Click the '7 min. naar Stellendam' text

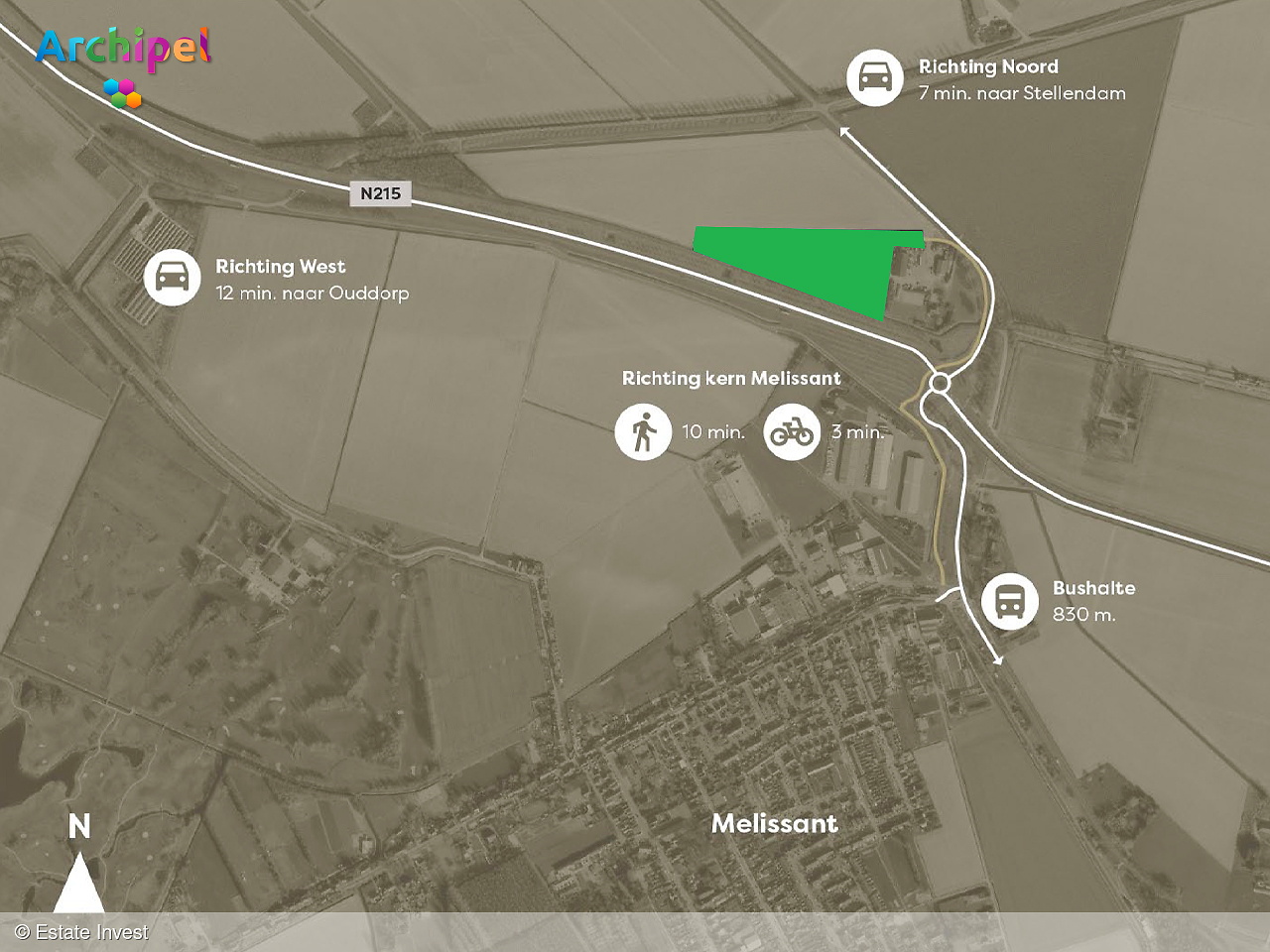pos(1022,93)
